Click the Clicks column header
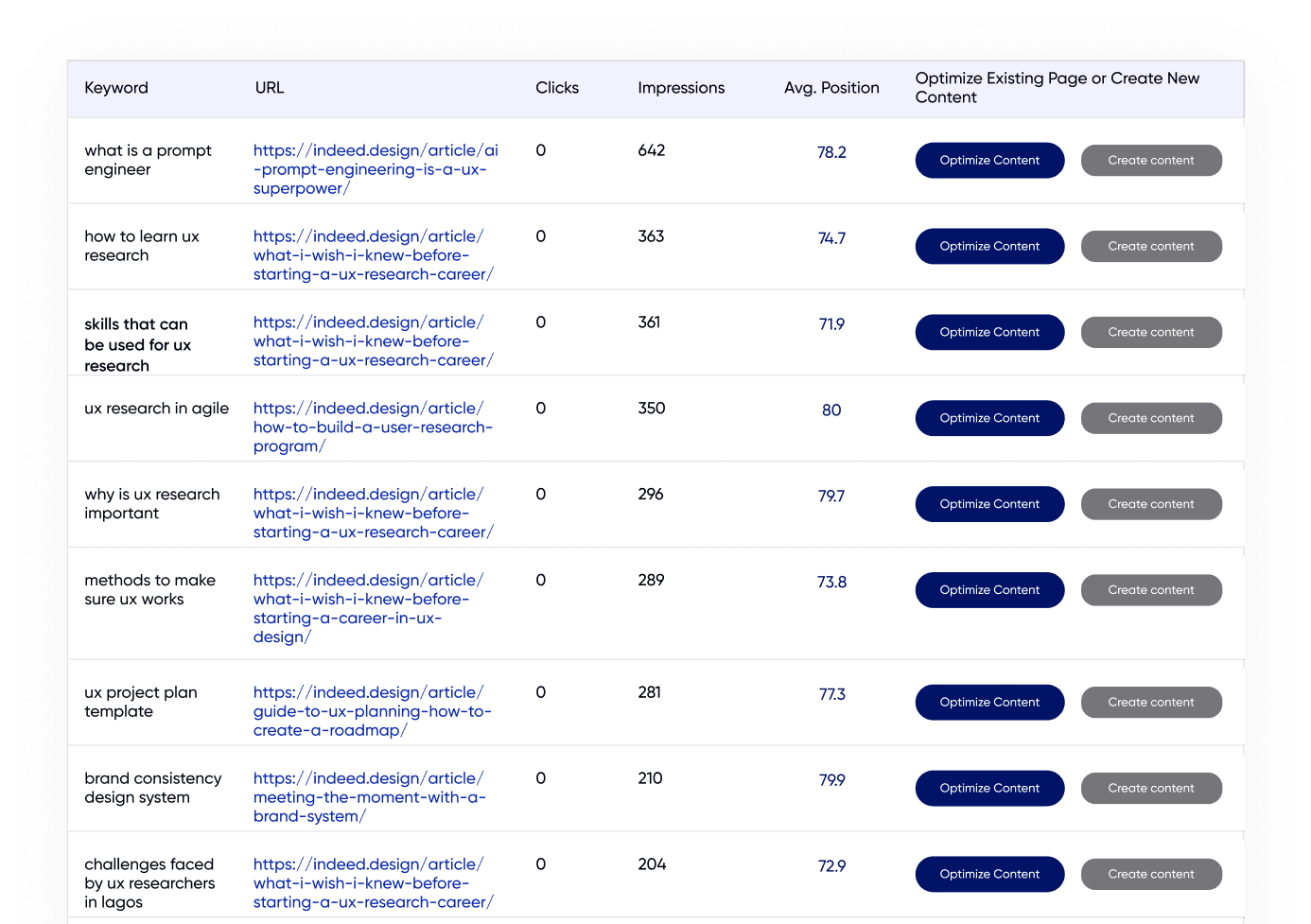 click(x=557, y=87)
